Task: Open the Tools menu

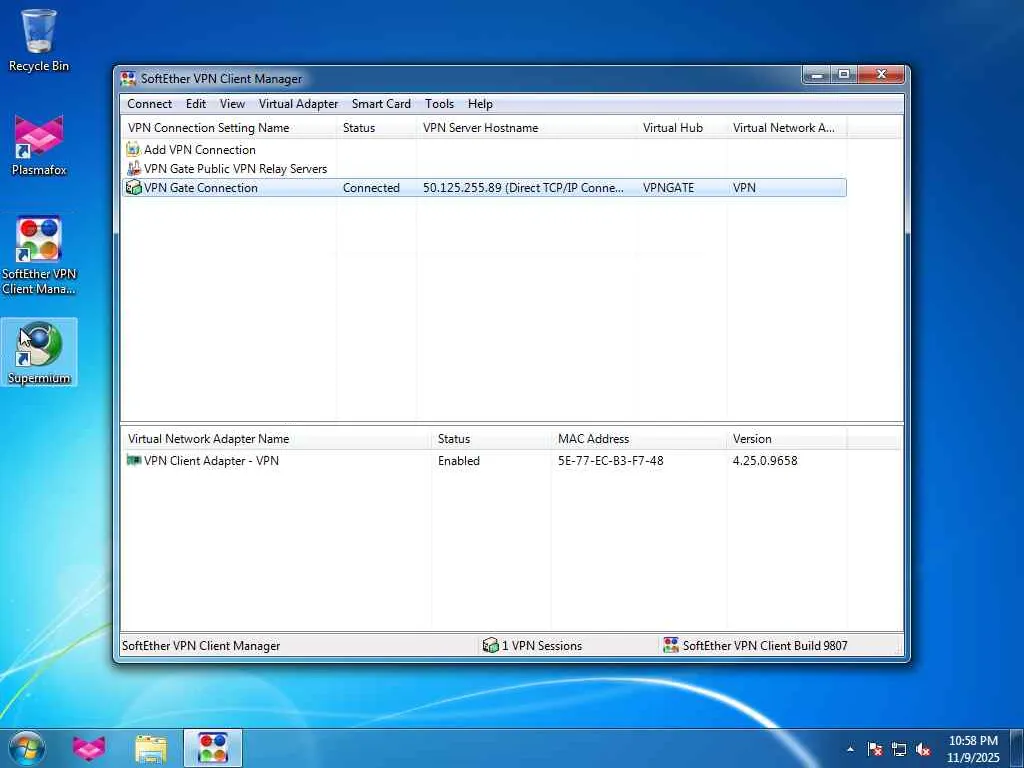Action: point(439,104)
